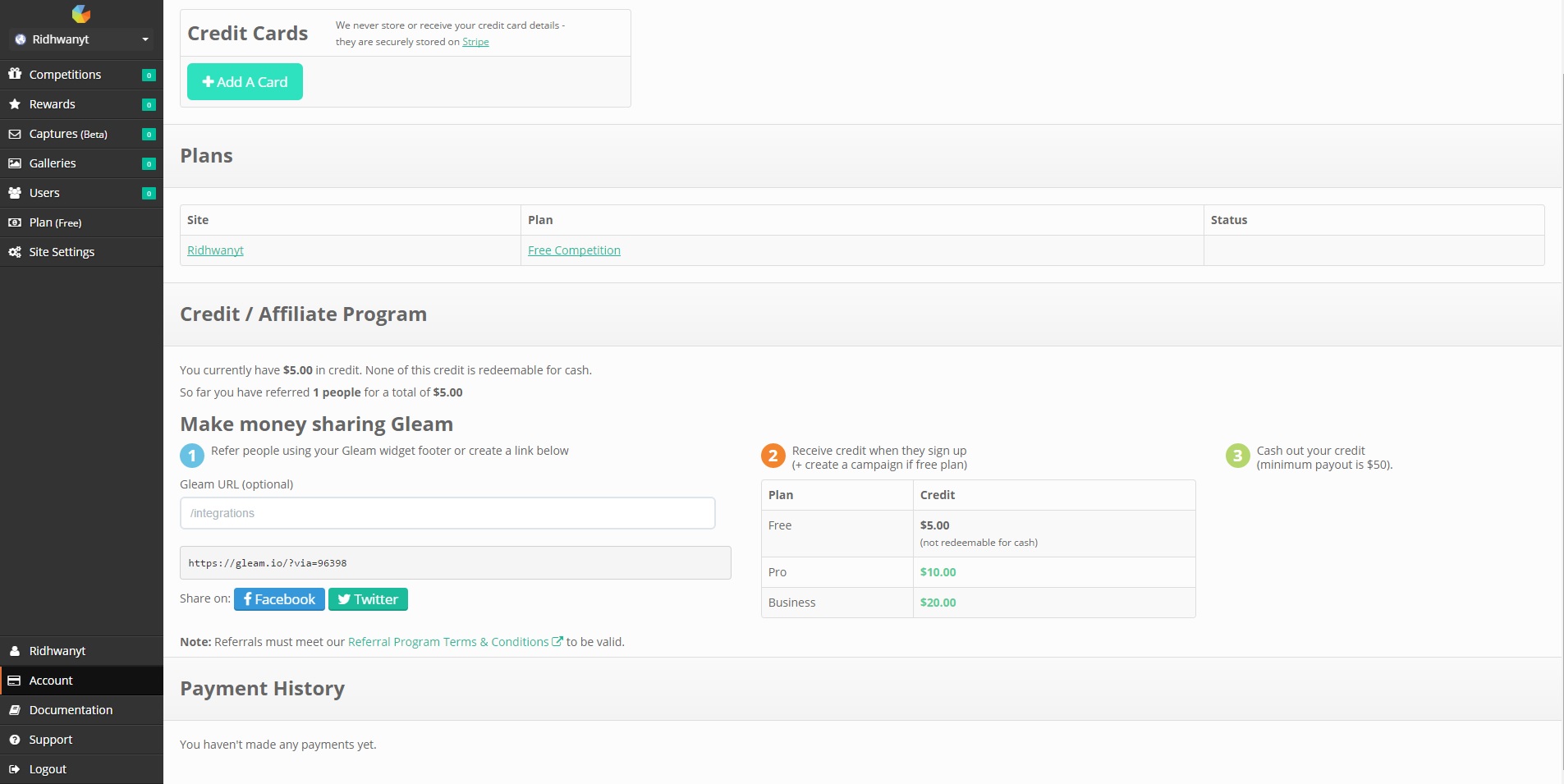
Task: Click the Competitions gift icon
Action: pyautogui.click(x=15, y=74)
